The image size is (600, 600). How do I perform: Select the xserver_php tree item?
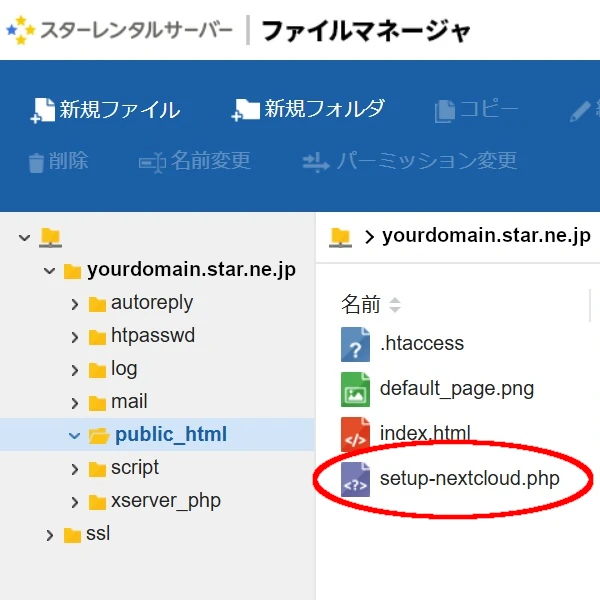click(166, 502)
